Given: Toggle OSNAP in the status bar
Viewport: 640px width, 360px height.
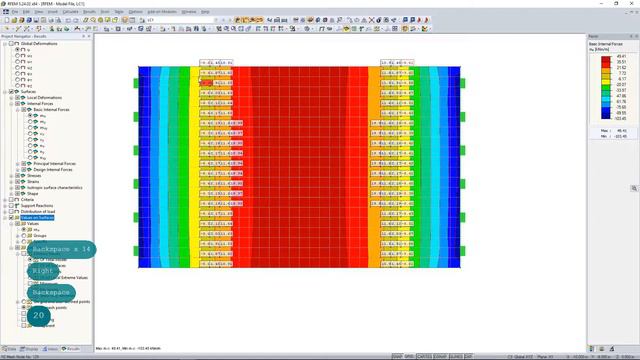Looking at the screenshot, I should coord(440,357).
